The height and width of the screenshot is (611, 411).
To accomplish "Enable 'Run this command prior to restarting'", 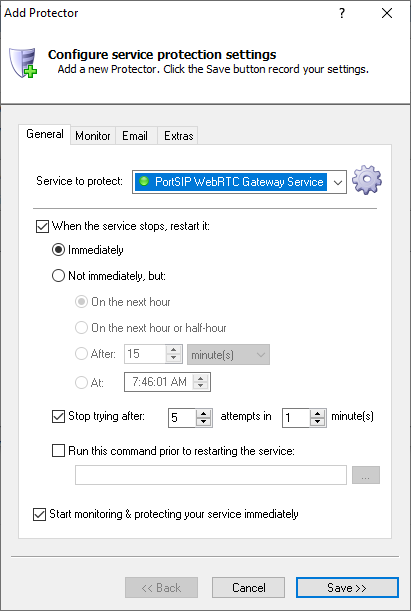I will point(58,451).
